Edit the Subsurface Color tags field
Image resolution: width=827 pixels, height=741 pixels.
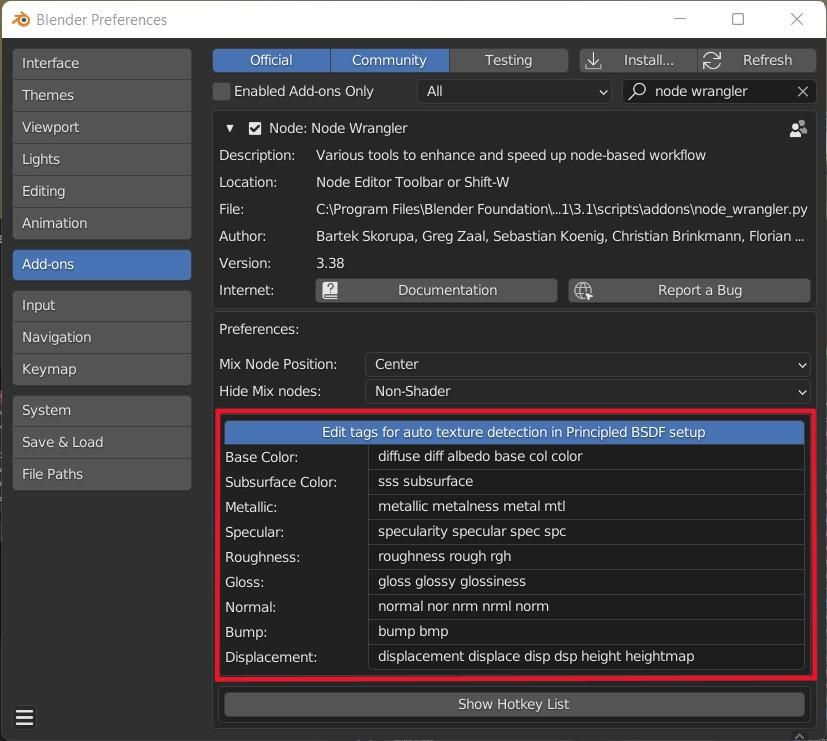tap(586, 482)
